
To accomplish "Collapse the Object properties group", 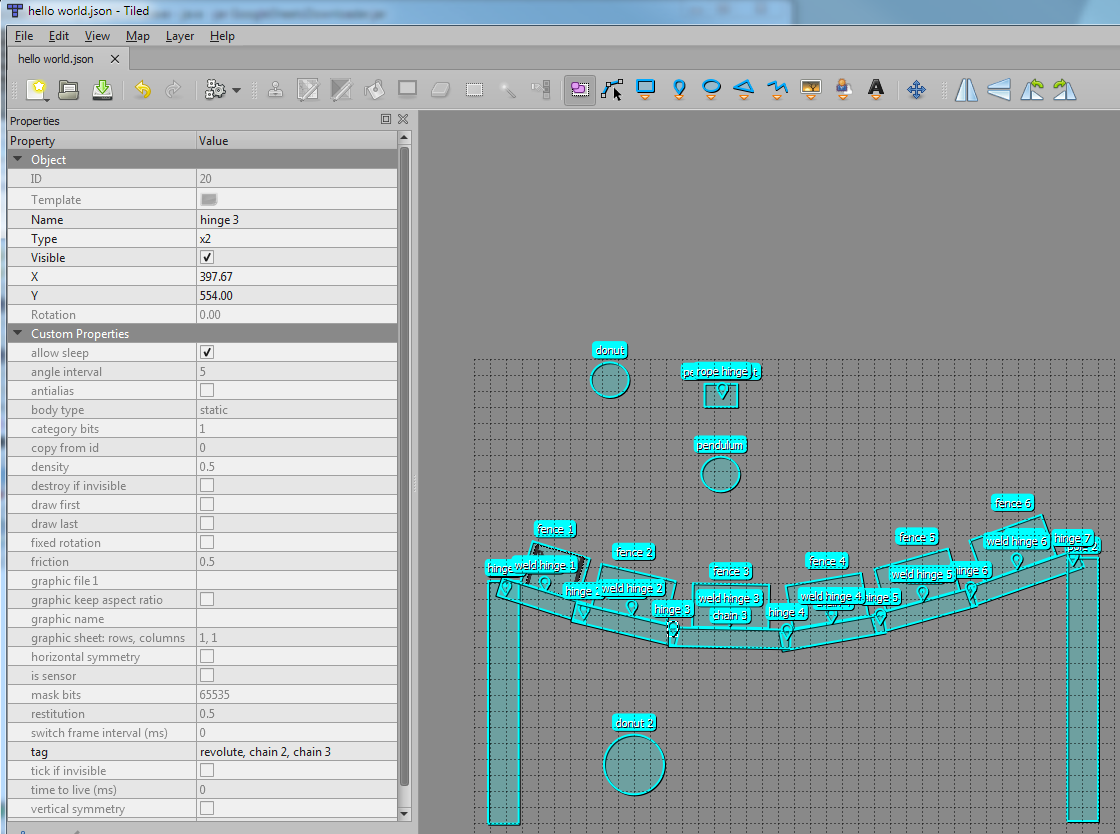I will pos(18,159).
